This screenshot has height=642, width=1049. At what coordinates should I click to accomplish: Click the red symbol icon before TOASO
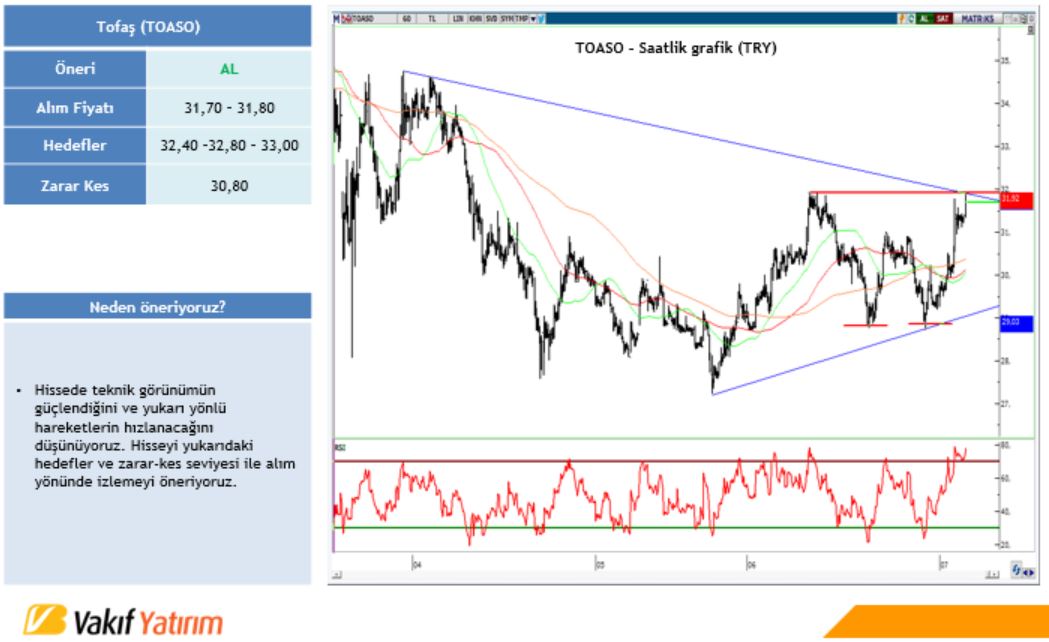347,19
